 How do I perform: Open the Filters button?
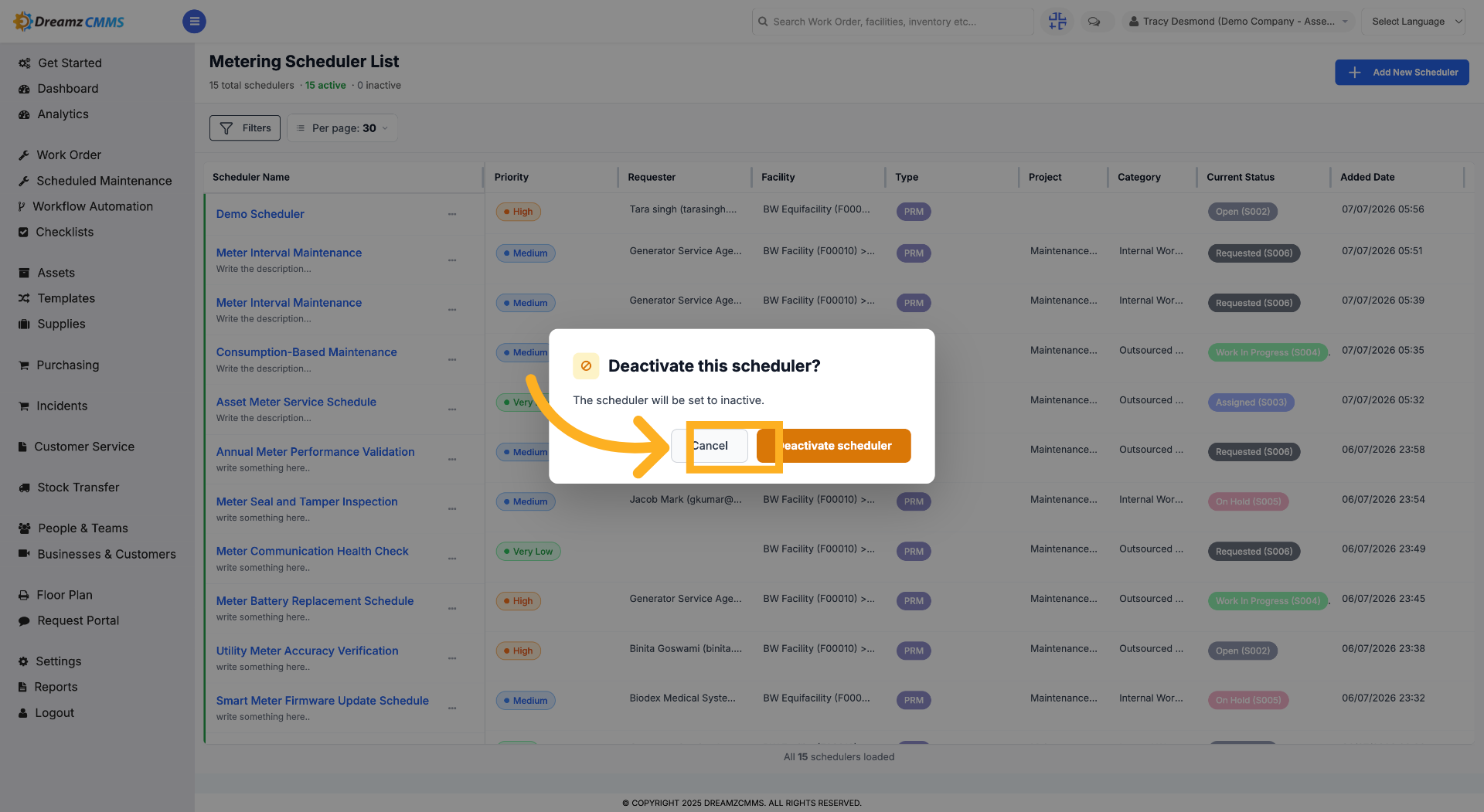(245, 128)
